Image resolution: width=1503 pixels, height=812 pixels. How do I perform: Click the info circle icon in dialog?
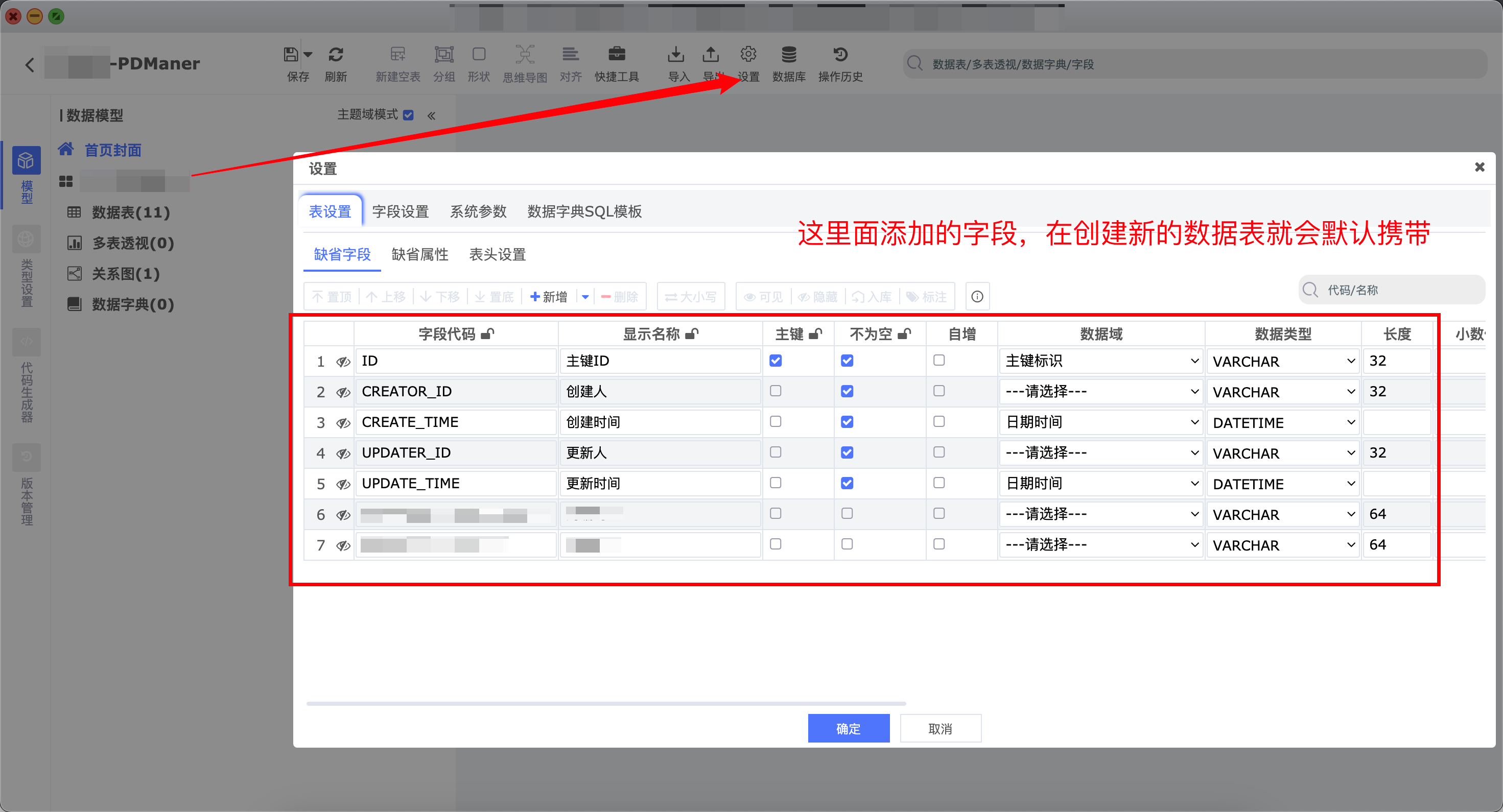point(977,296)
